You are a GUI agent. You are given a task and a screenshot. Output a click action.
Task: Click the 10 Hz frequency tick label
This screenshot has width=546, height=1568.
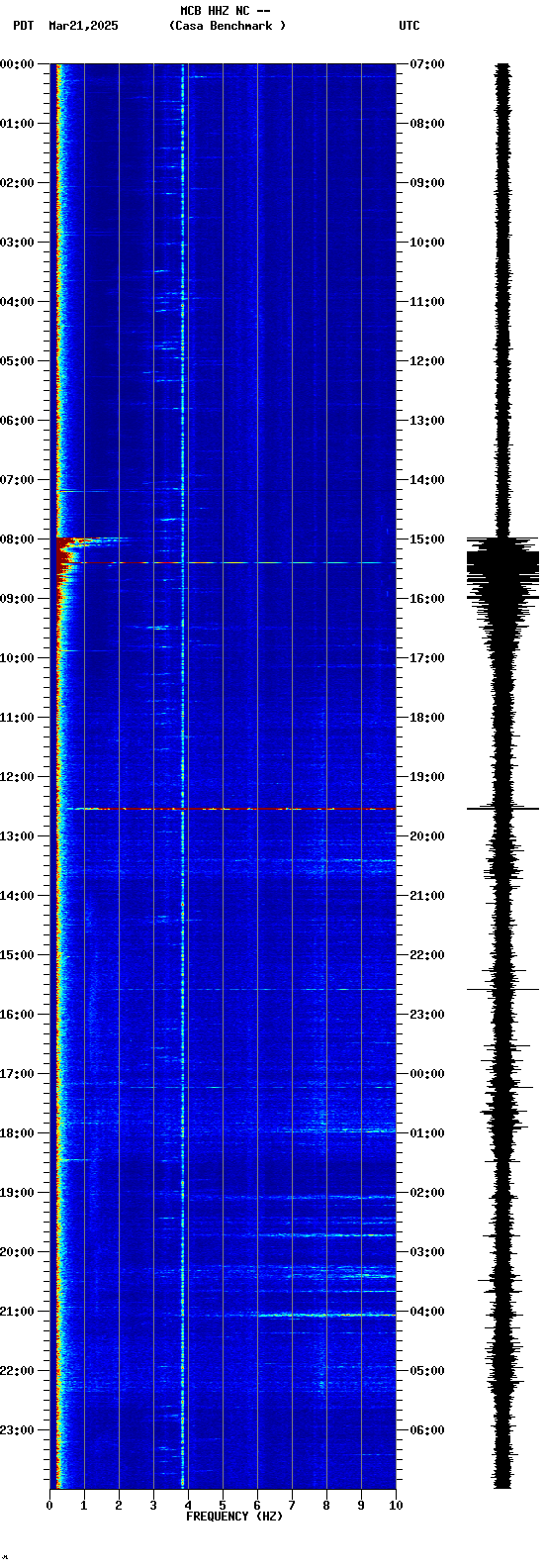[396, 1506]
